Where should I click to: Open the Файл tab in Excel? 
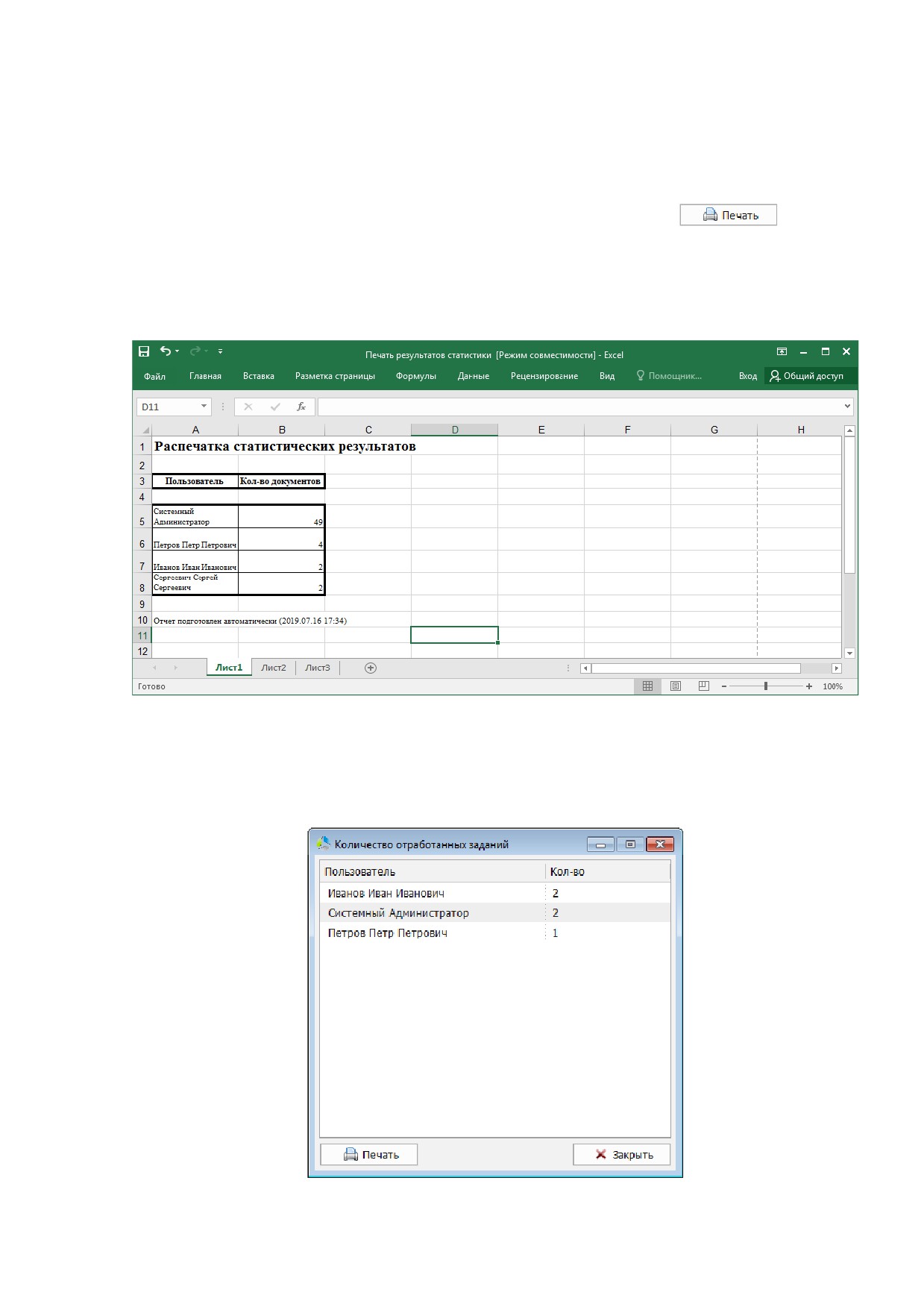pyautogui.click(x=154, y=376)
